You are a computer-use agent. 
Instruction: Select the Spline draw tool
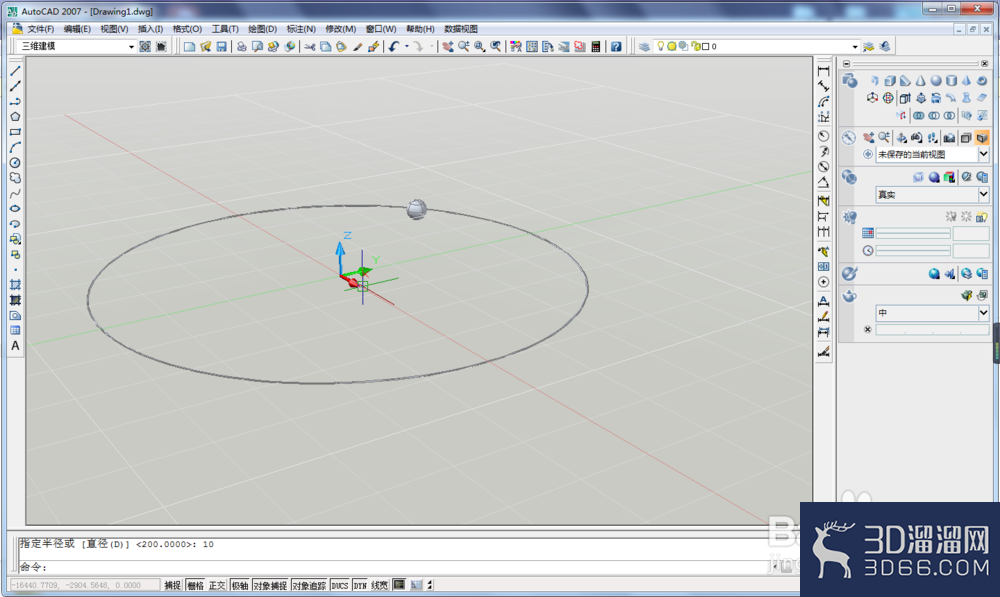coord(15,193)
